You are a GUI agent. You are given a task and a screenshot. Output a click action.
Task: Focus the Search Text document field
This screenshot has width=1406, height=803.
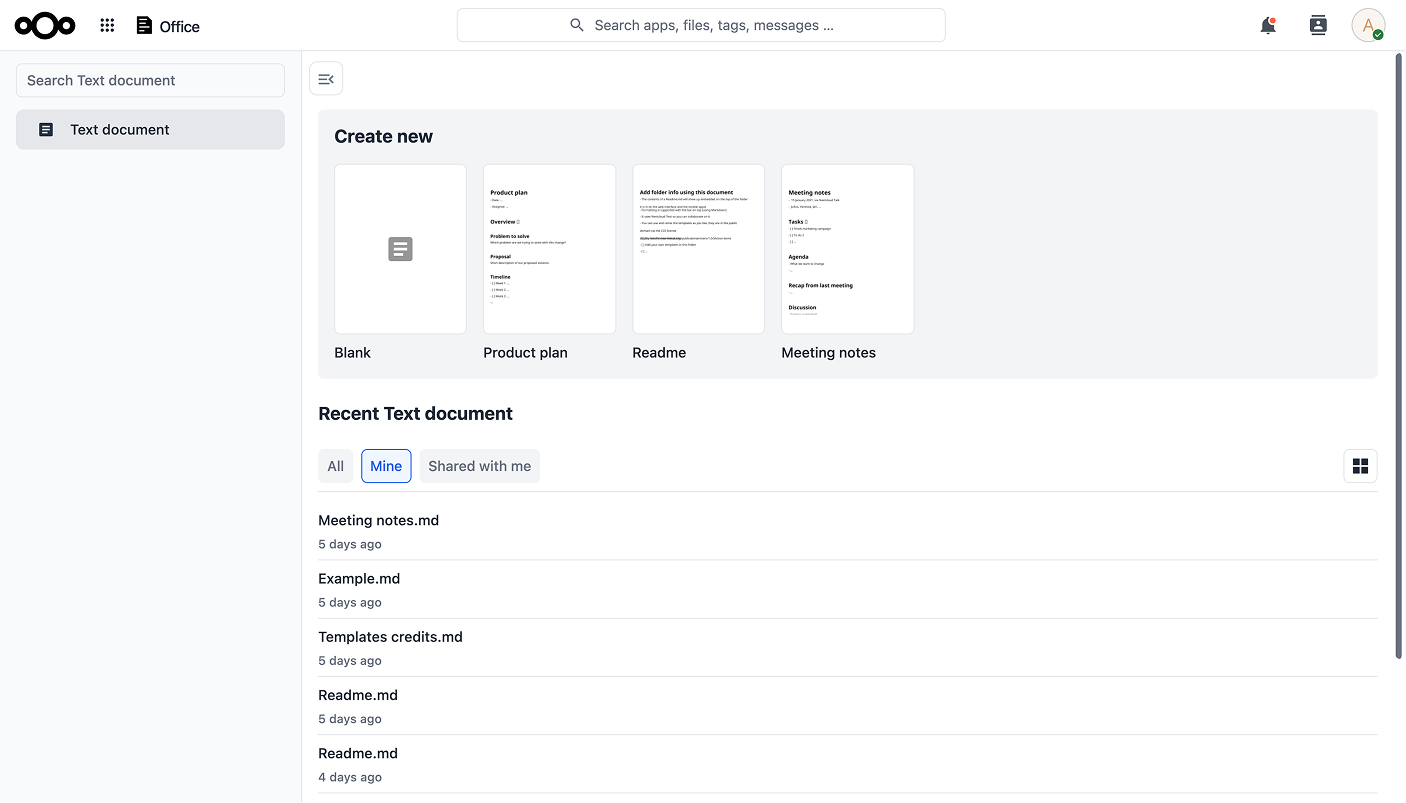[150, 80]
